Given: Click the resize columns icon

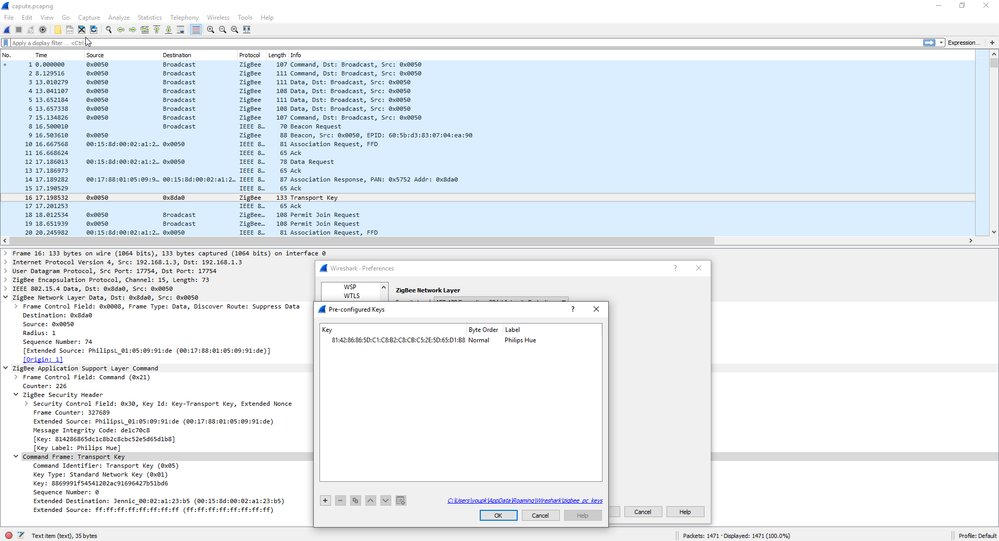Looking at the screenshot, I should coord(247,29).
